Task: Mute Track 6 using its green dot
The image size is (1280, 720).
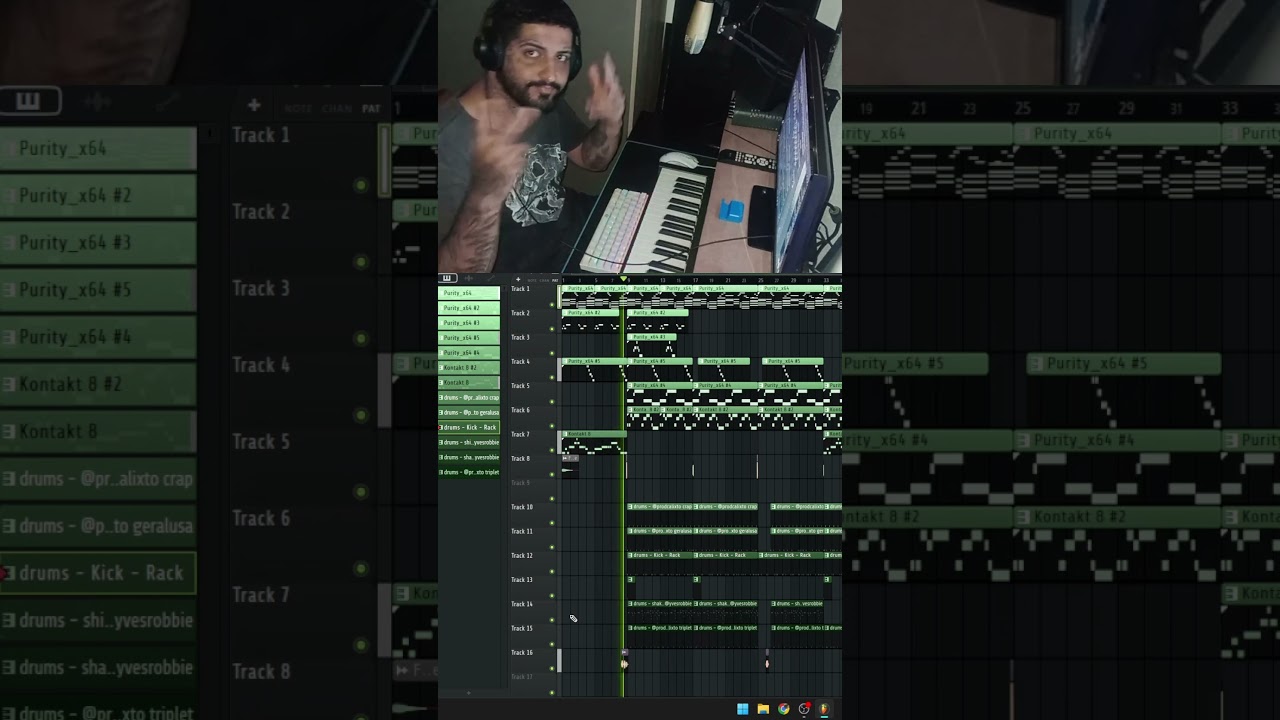Action: coord(552,426)
